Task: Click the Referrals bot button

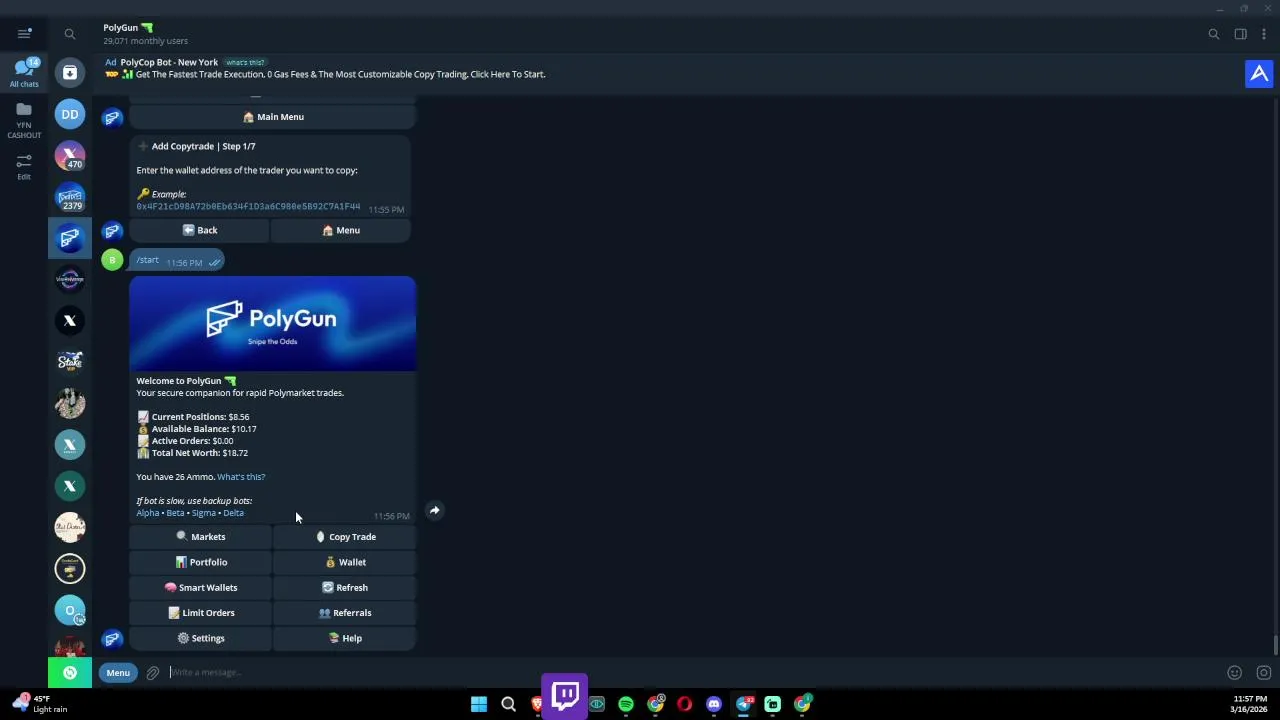Action: [344, 613]
